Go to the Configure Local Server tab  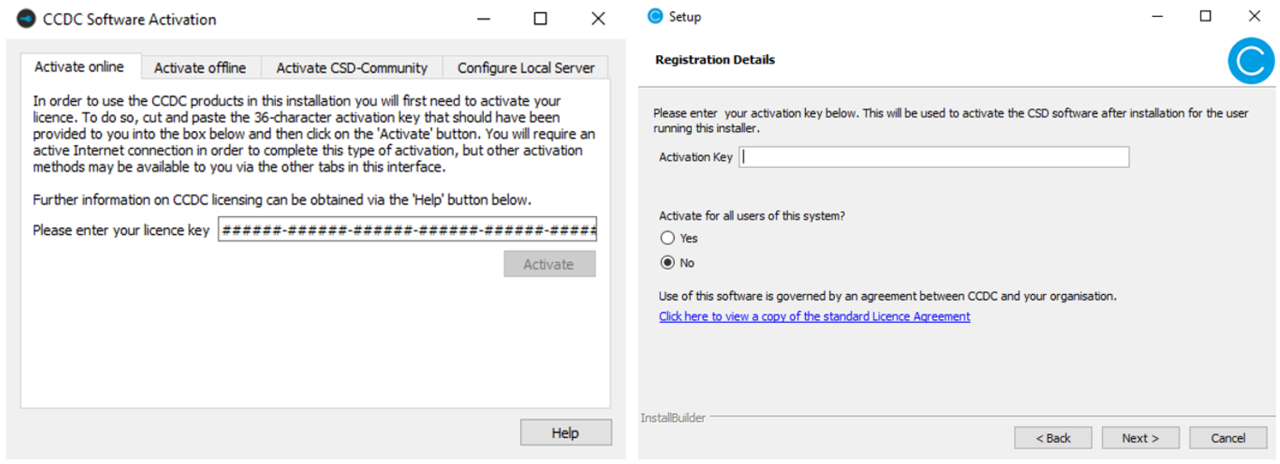pyautogui.click(x=525, y=68)
